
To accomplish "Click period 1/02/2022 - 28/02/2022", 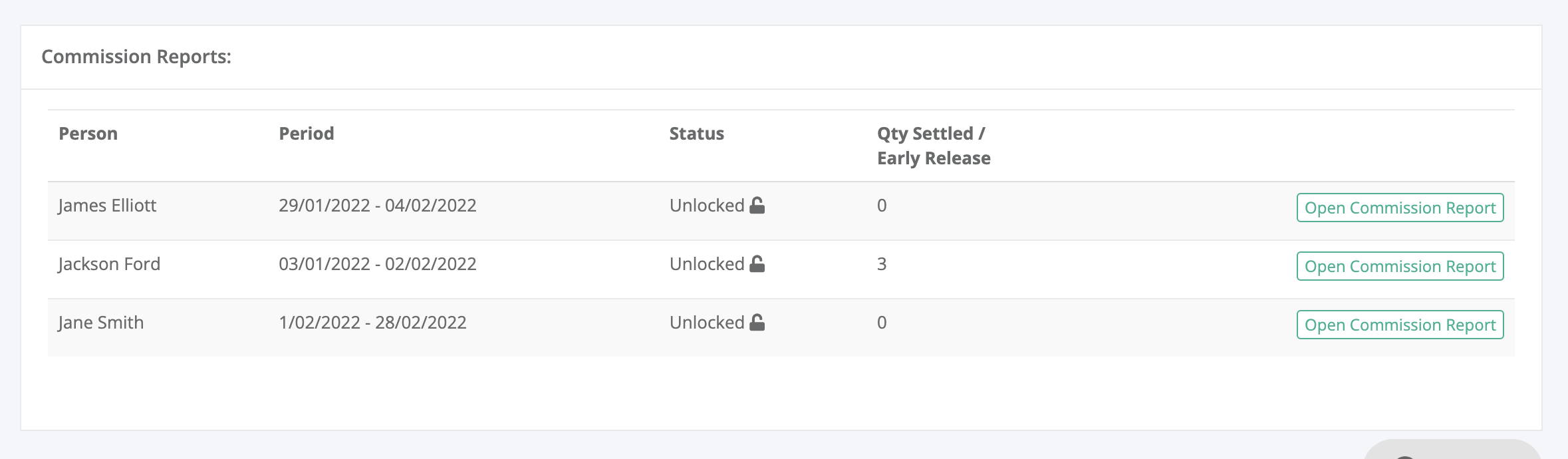I will tap(372, 323).
